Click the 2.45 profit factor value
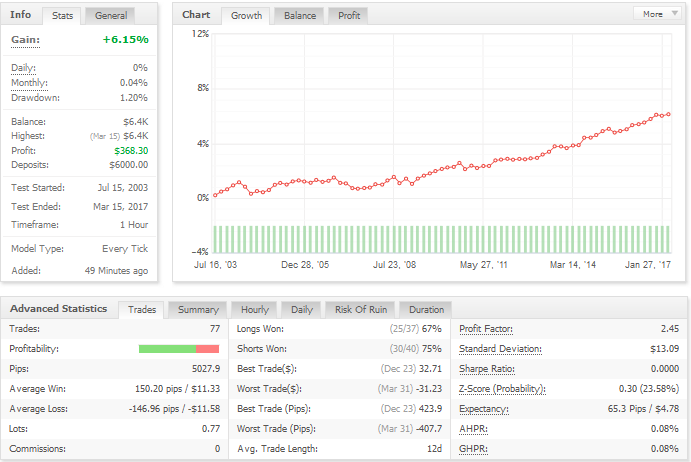Screen dimensions: 691x462 [670, 329]
